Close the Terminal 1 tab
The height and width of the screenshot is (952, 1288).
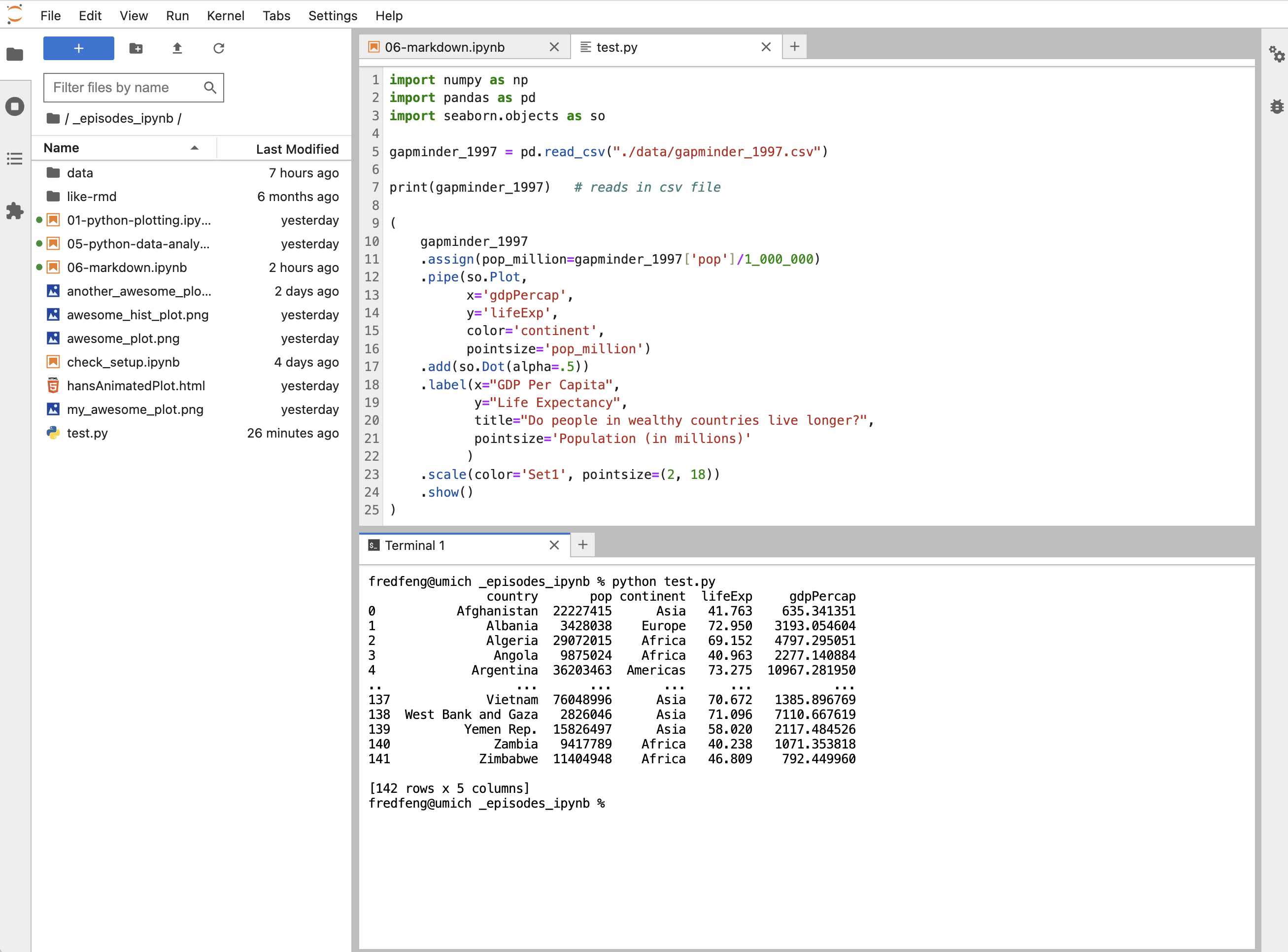pos(554,545)
